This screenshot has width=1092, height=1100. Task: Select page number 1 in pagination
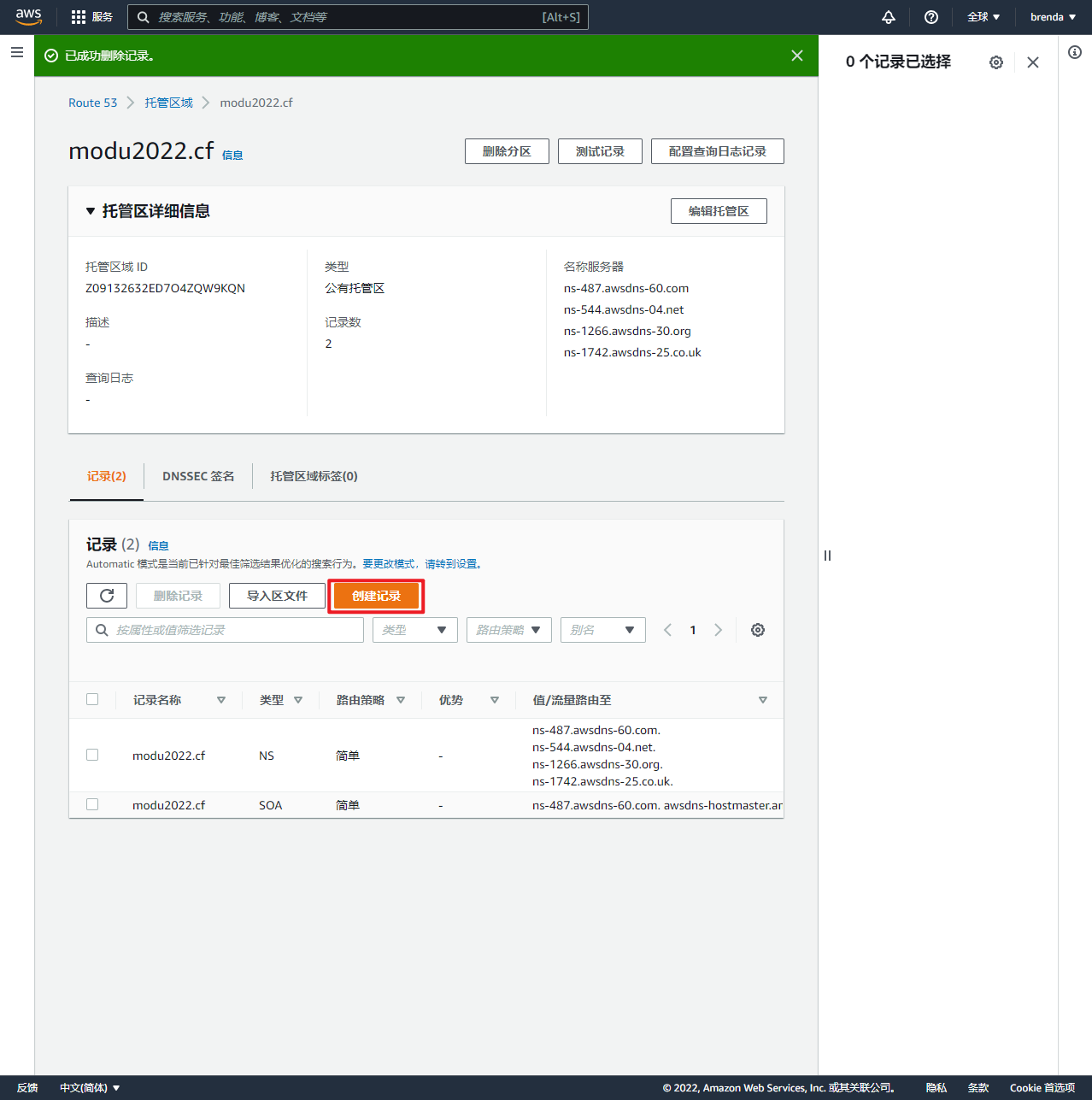click(x=693, y=630)
